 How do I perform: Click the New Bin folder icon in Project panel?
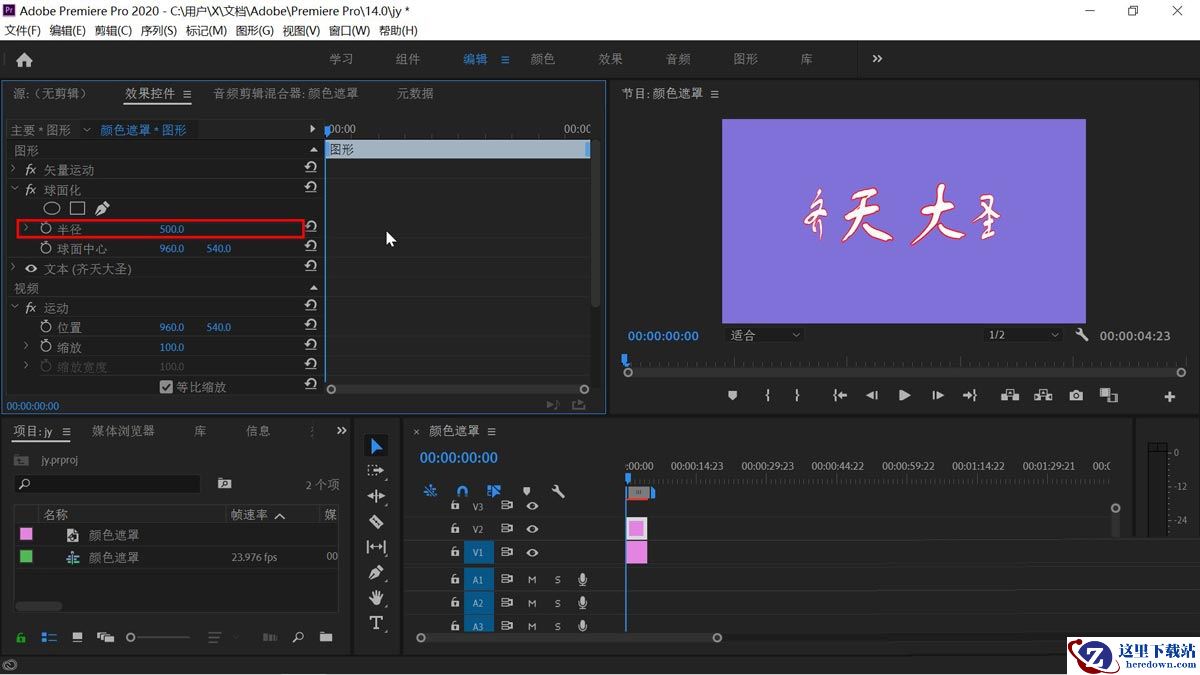tap(325, 637)
